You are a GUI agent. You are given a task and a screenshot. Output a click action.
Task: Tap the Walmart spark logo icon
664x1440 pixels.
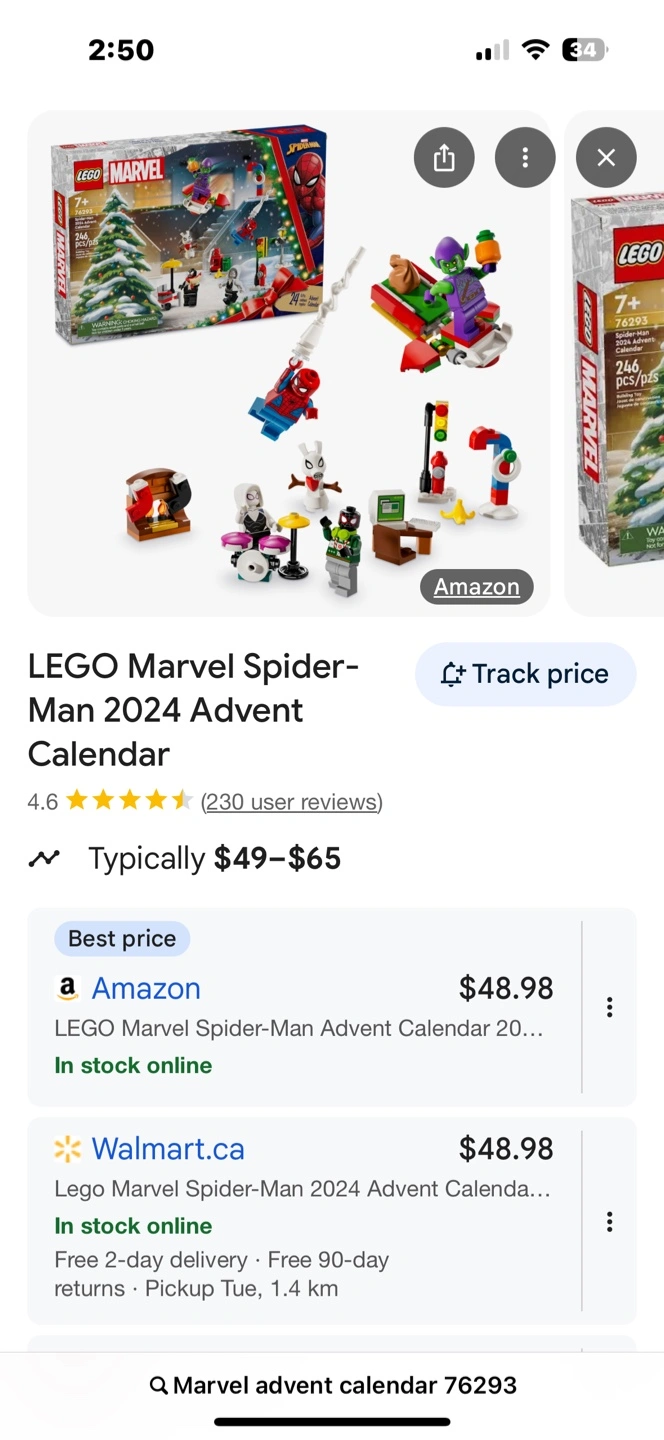pos(67,1150)
